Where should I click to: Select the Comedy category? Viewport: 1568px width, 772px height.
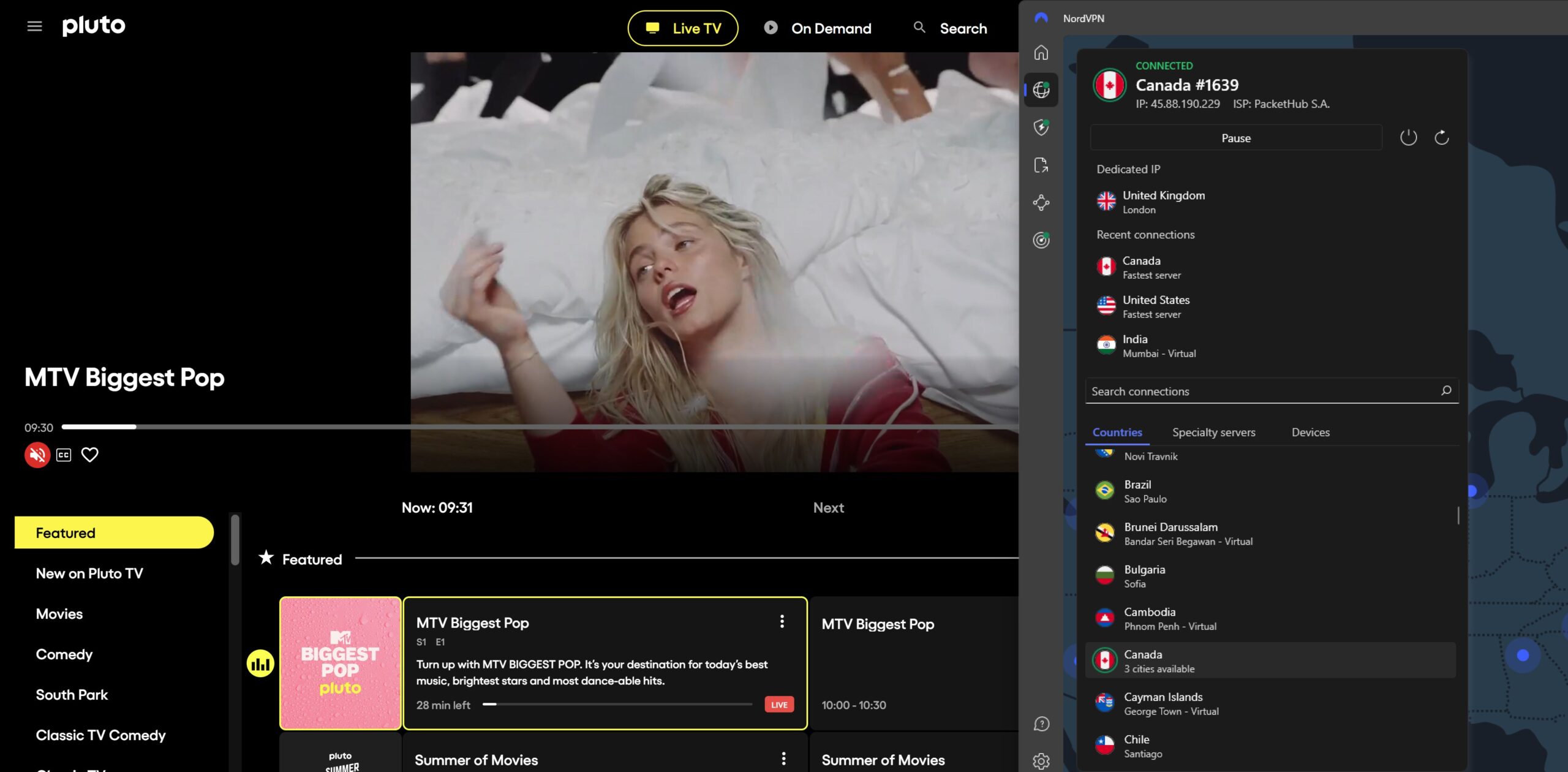64,654
